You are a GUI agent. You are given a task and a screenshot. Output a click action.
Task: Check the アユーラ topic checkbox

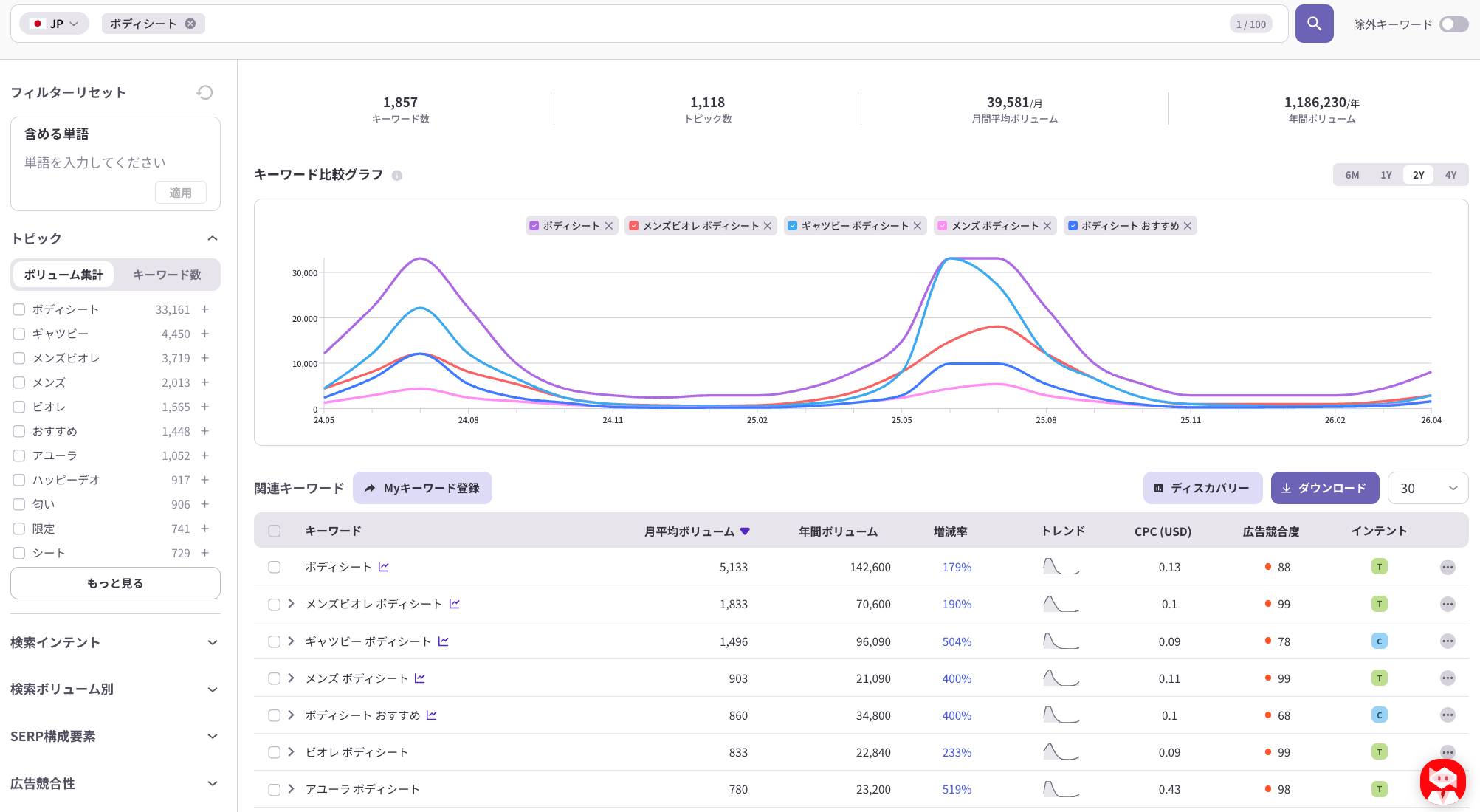click(x=19, y=455)
